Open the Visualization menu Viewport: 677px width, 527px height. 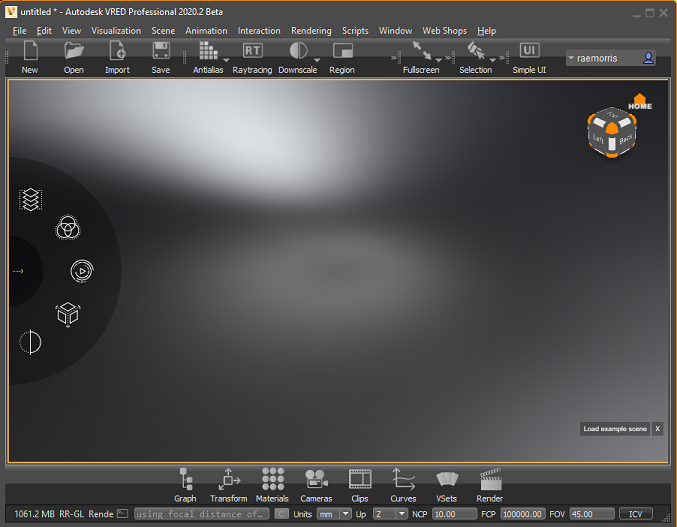116,31
